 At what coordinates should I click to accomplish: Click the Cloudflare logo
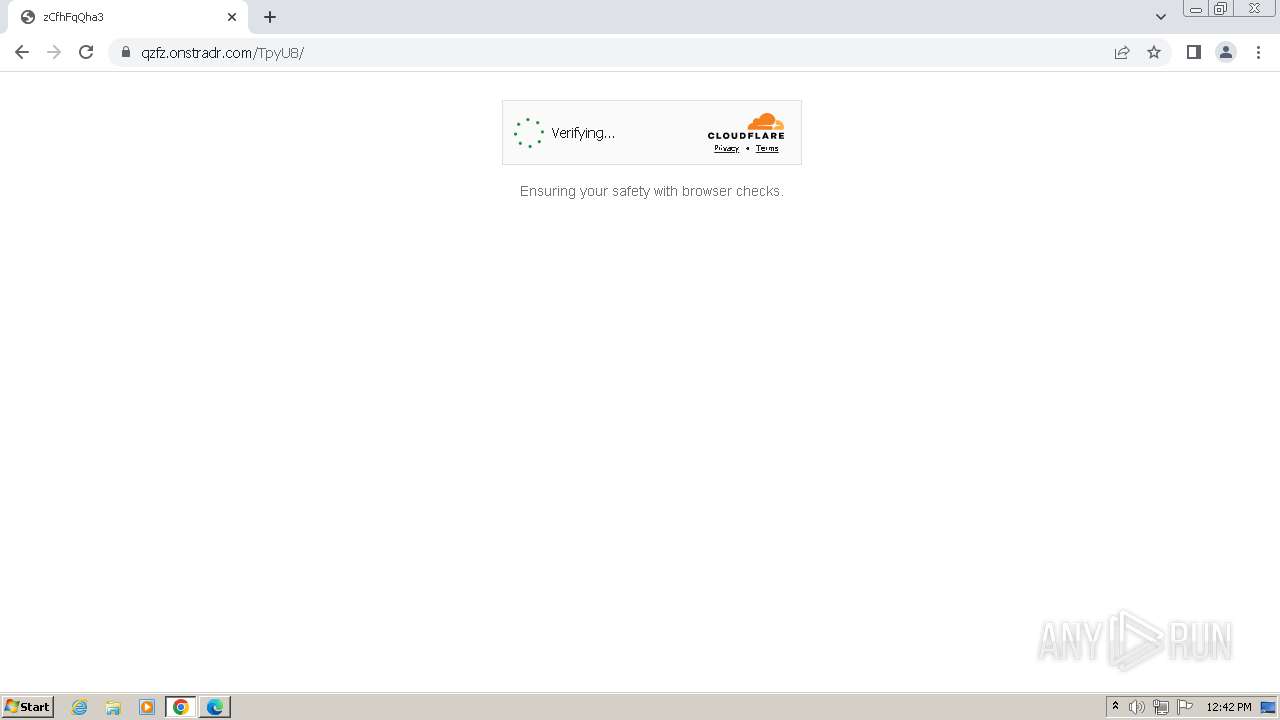click(746, 126)
